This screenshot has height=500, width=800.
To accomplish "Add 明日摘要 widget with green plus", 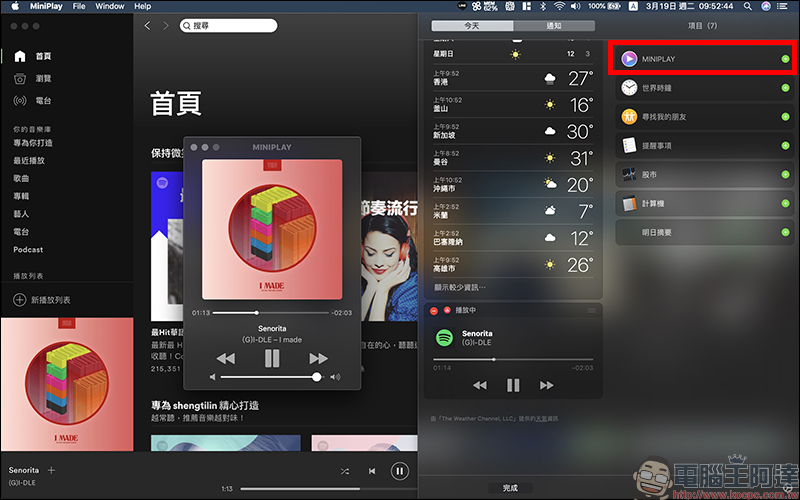I will pyautogui.click(x=785, y=232).
